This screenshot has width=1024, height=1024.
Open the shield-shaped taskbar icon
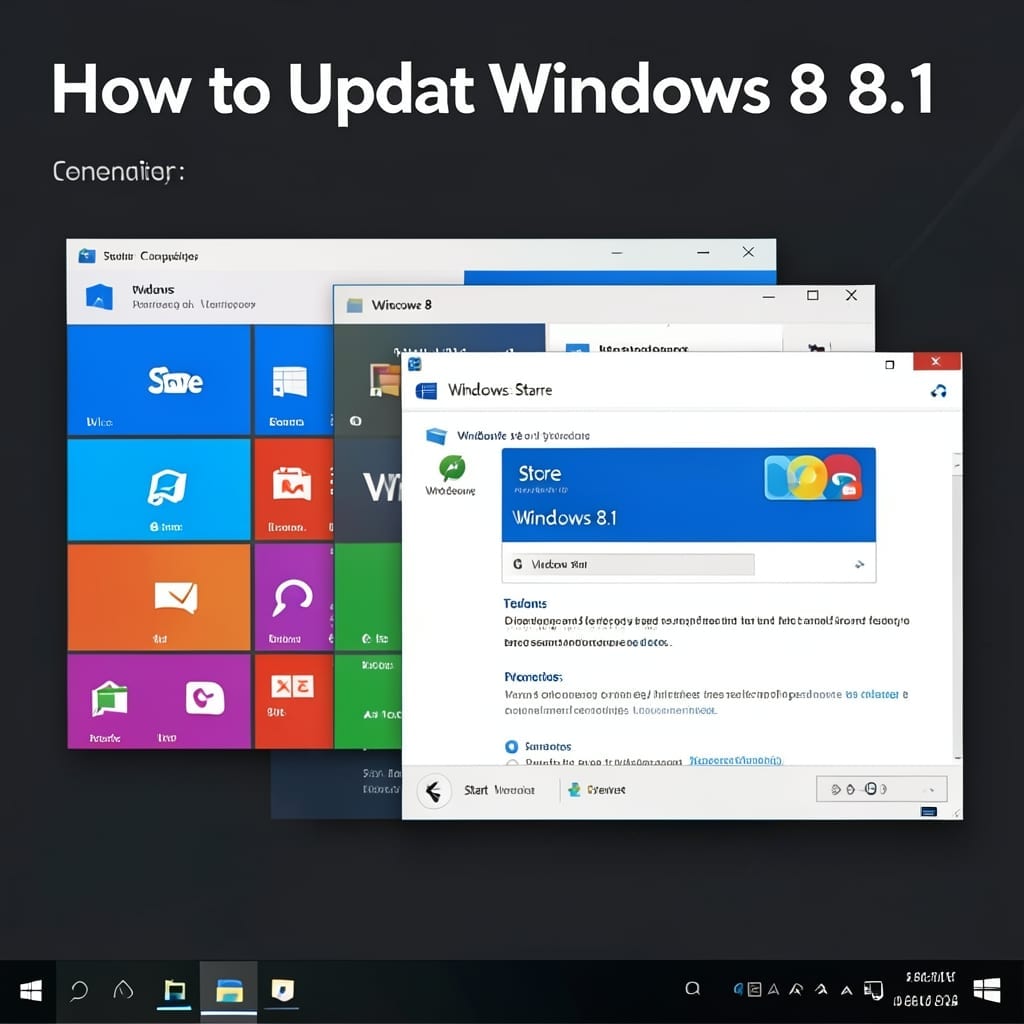pyautogui.click(x=283, y=990)
